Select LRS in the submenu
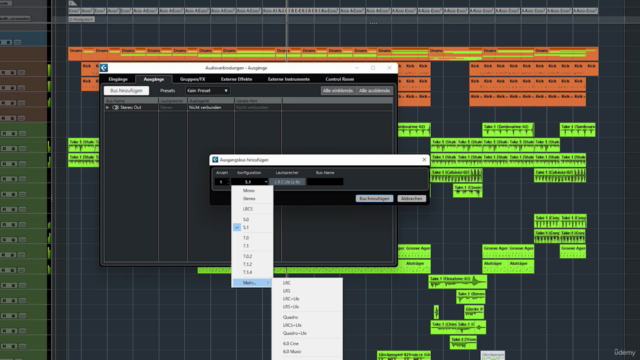The width and height of the screenshot is (640, 360). (x=307, y=291)
